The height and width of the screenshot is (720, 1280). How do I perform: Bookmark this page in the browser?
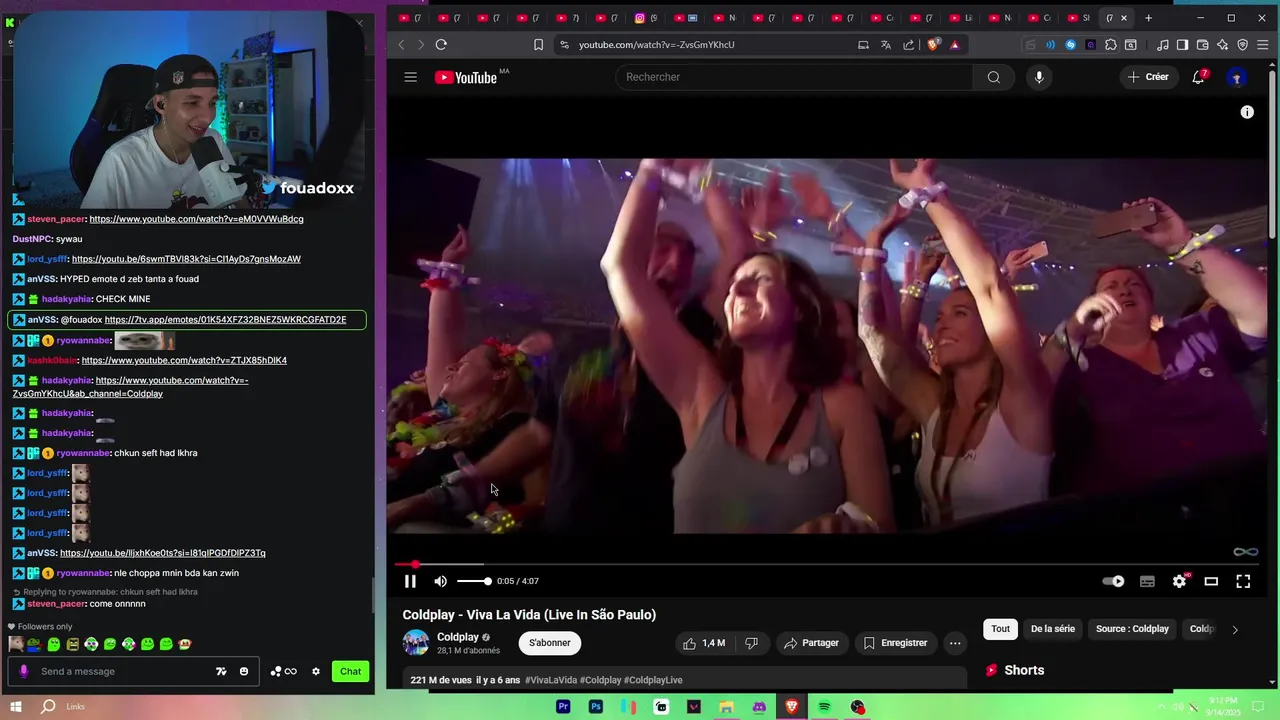538,44
